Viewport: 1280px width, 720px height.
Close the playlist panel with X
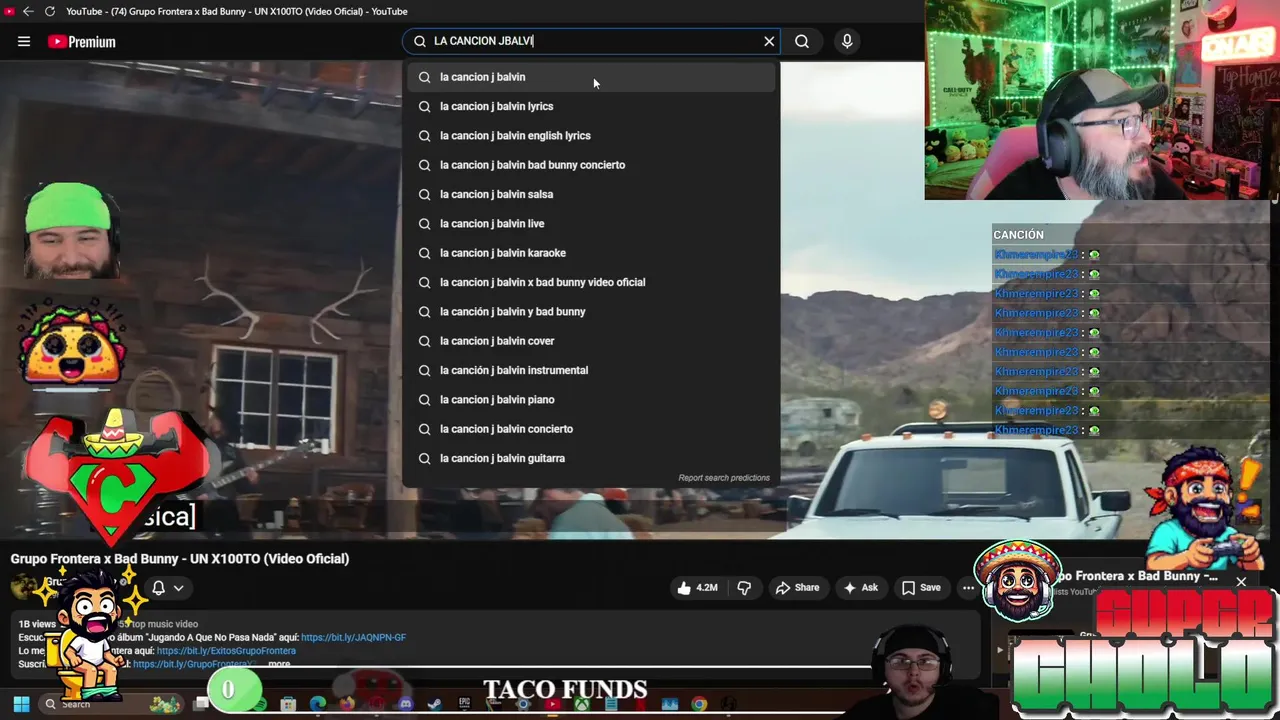pyautogui.click(x=1241, y=581)
